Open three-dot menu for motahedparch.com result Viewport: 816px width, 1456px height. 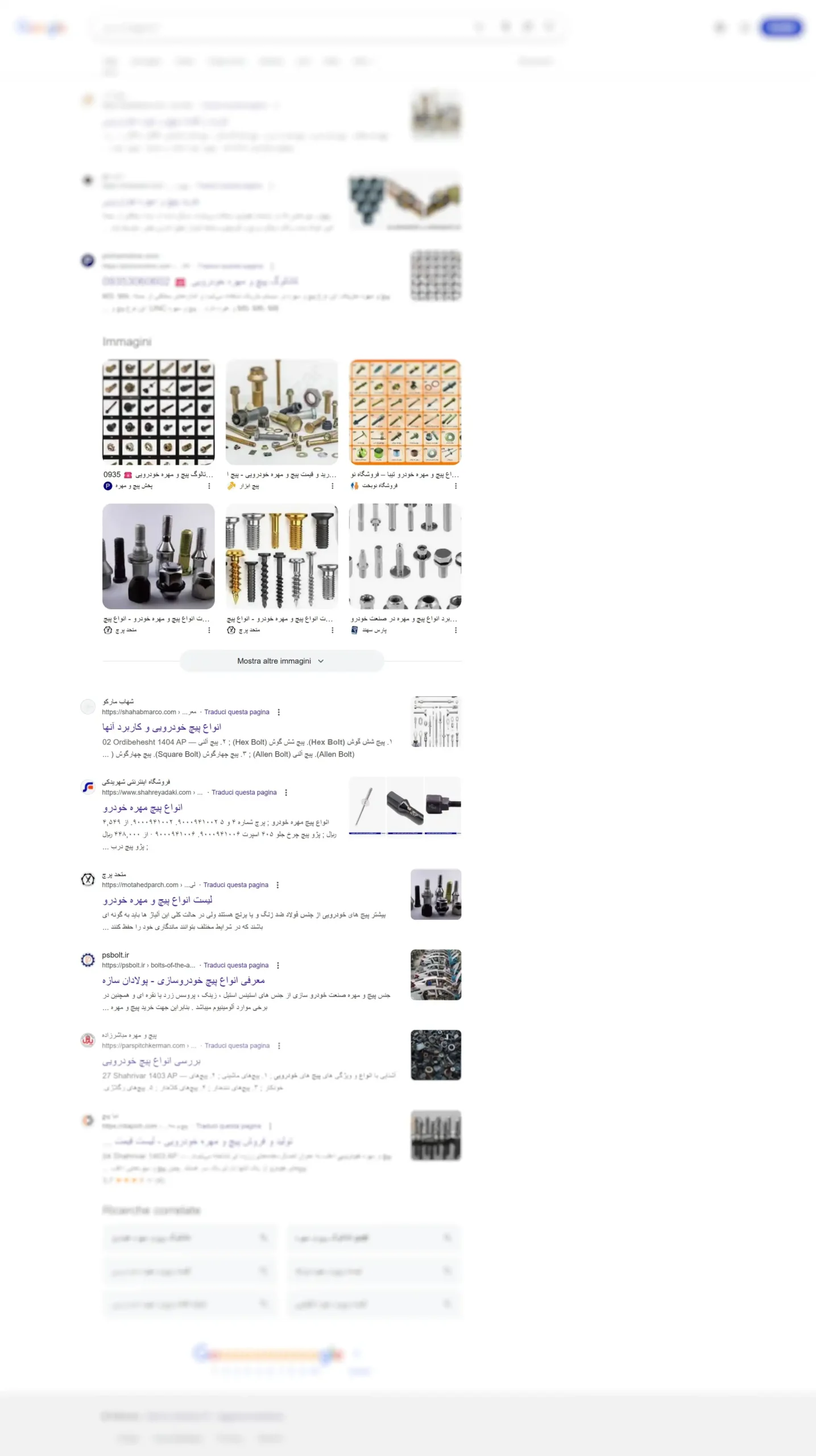coord(277,885)
